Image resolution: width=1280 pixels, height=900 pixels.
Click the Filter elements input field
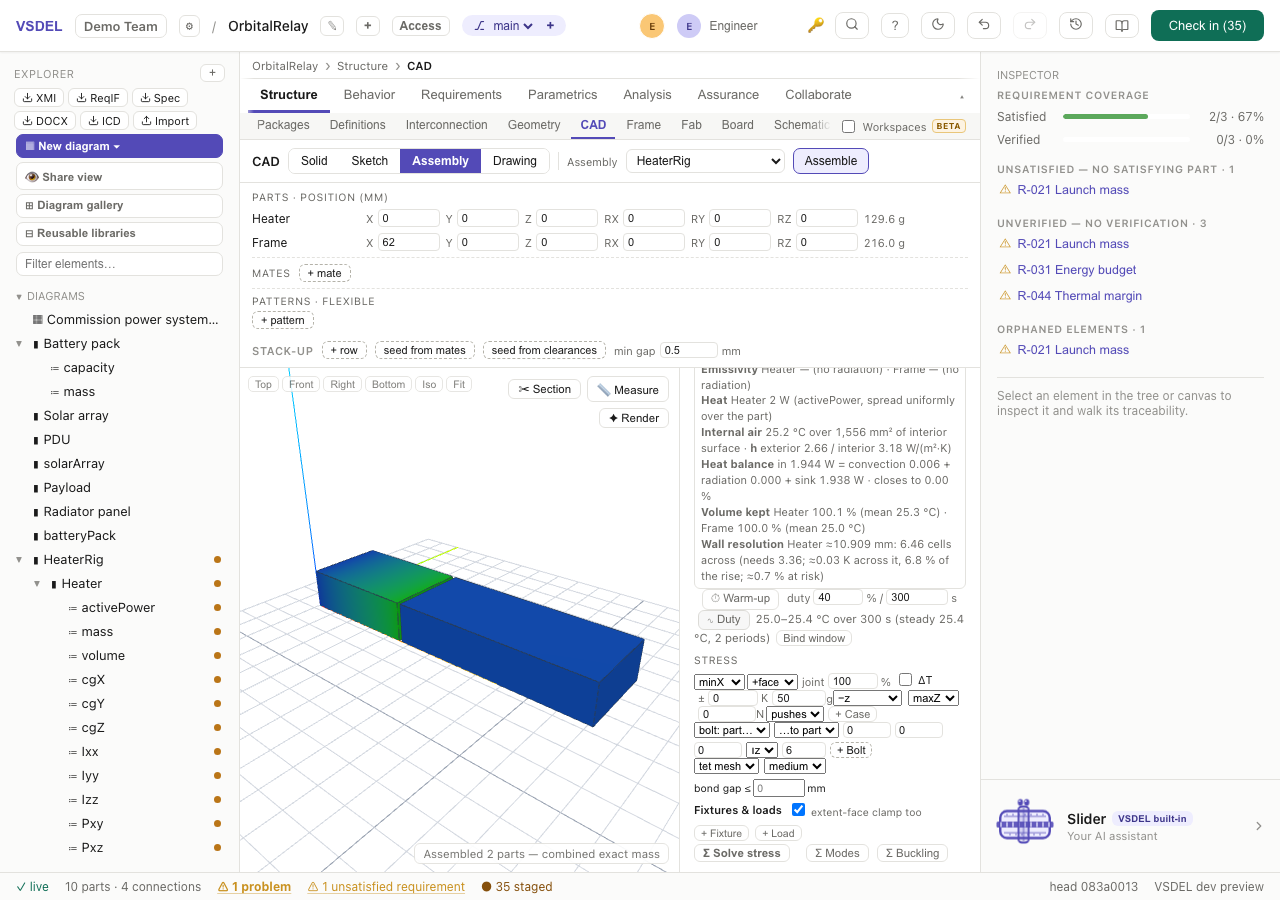point(119,264)
